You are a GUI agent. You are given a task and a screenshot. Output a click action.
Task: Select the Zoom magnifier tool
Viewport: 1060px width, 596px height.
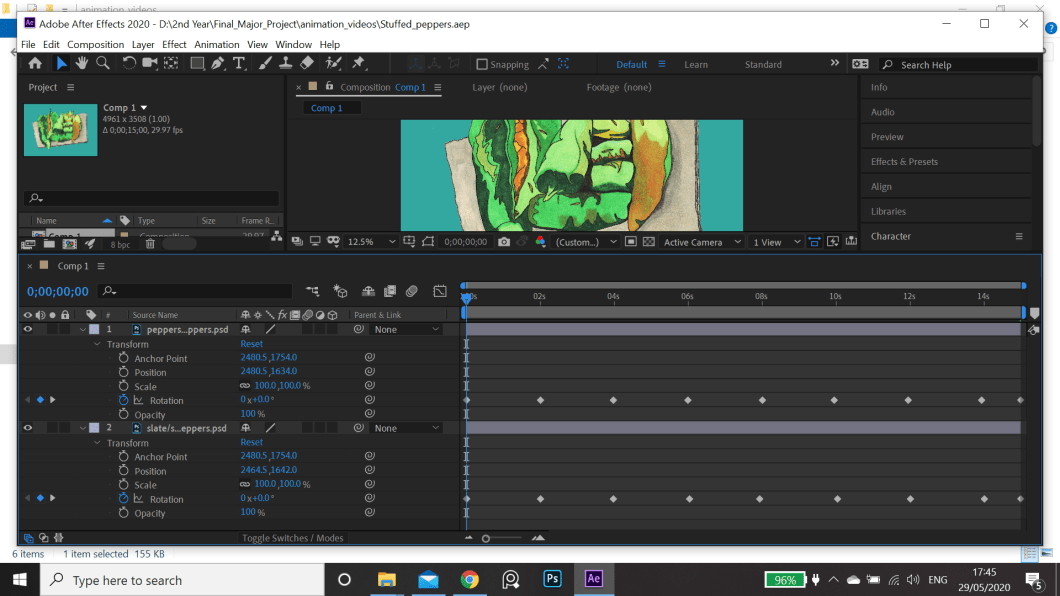(x=103, y=64)
